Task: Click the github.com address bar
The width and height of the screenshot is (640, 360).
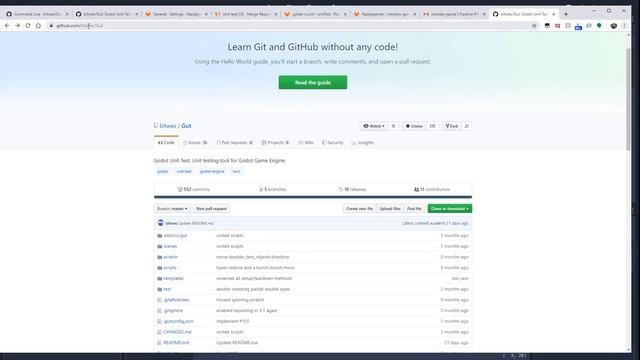Action: [x=286, y=26]
